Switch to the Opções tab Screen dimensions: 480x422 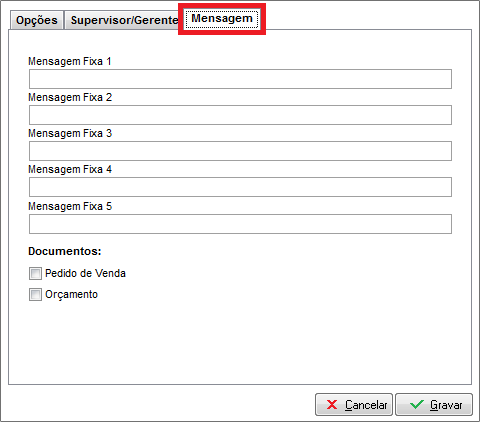click(x=37, y=20)
